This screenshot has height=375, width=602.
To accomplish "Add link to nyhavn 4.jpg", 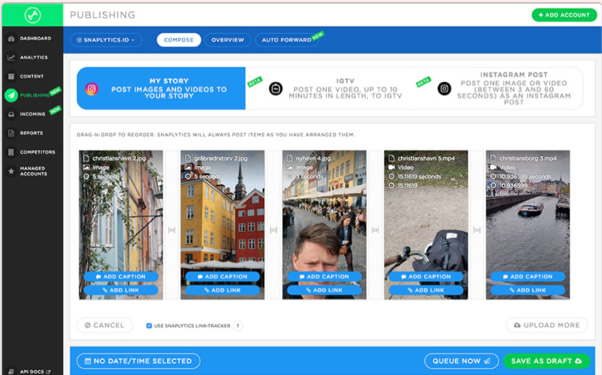I will [324, 290].
